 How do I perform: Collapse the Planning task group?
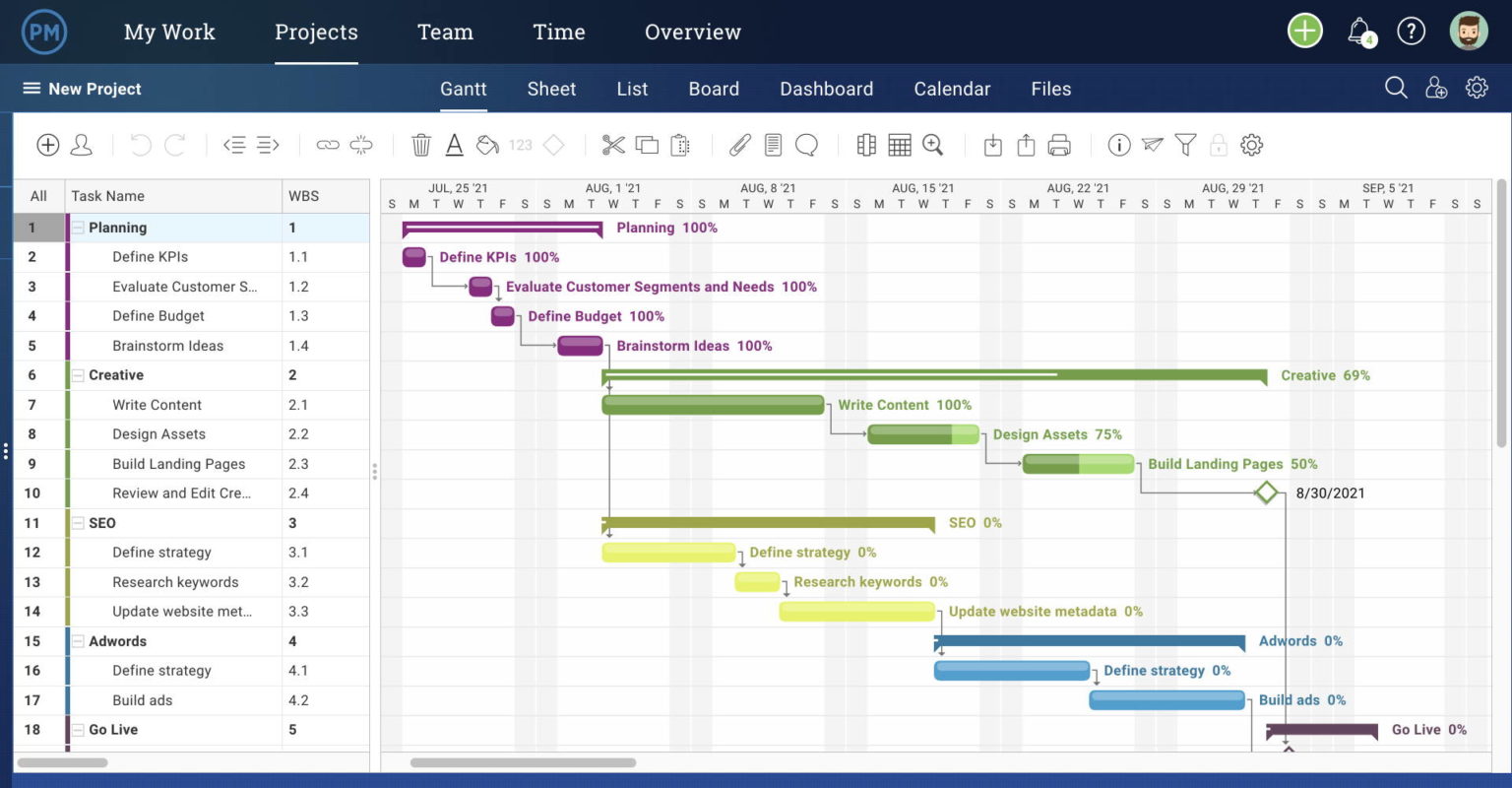tap(78, 228)
